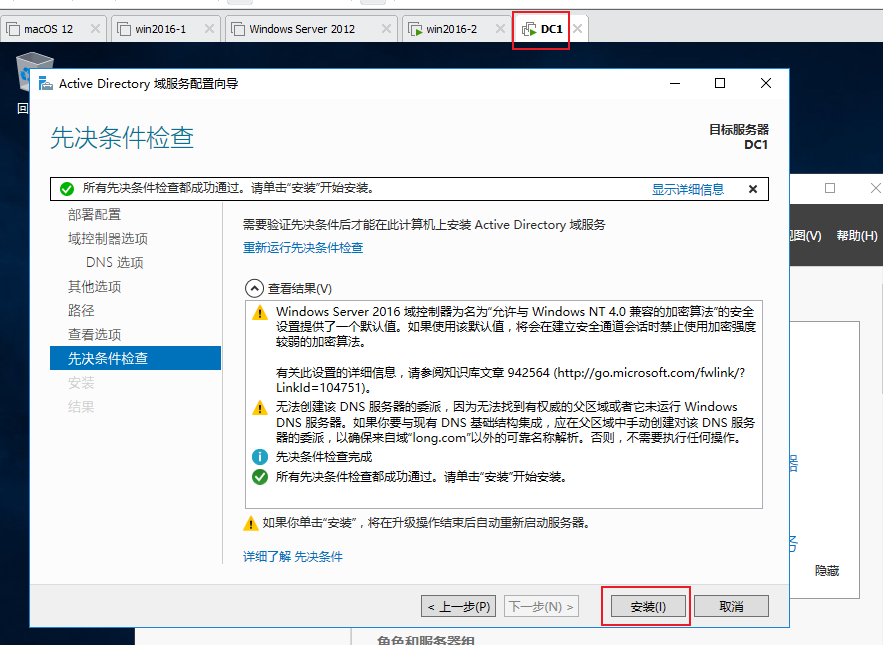The image size is (883, 645).
Task: Select the DC1 VM tab
Action: click(551, 29)
